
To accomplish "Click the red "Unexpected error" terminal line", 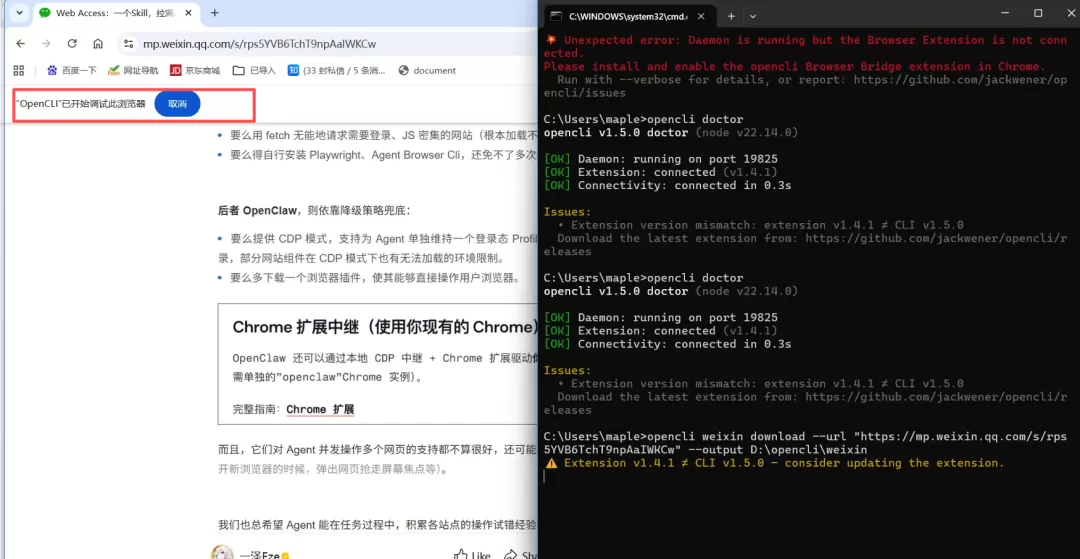I will click(805, 46).
